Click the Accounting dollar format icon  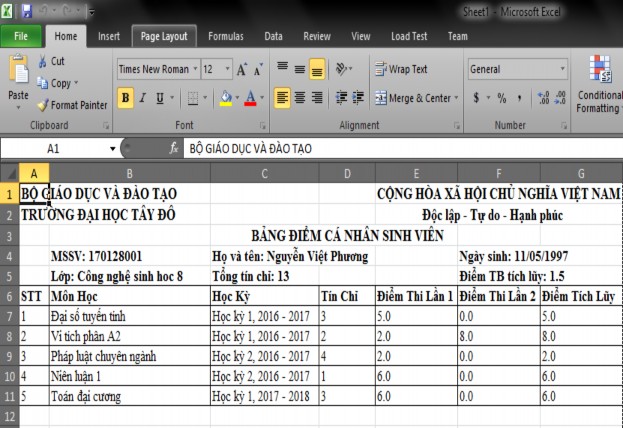[476, 98]
